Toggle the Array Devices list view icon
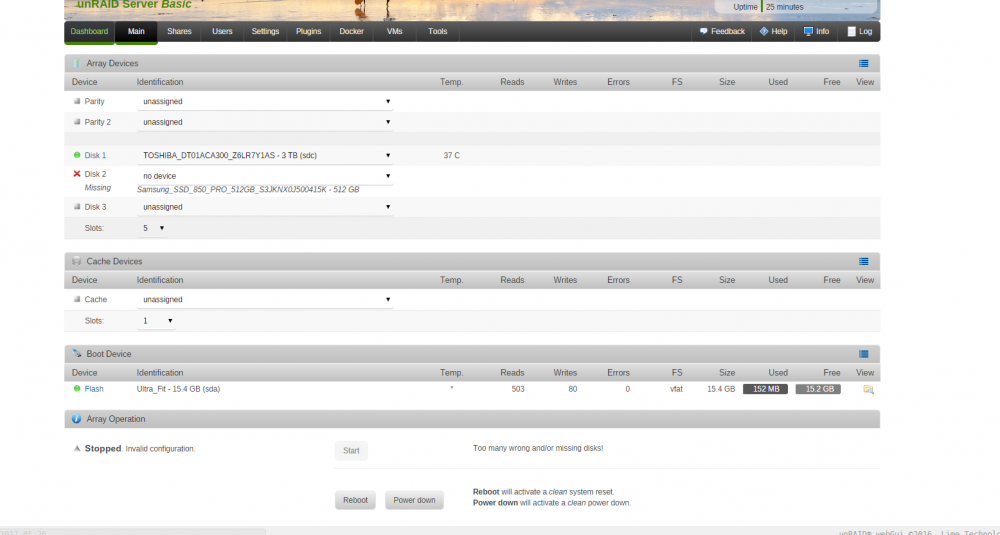Viewport: 1000px width, 535px height. pos(864,63)
